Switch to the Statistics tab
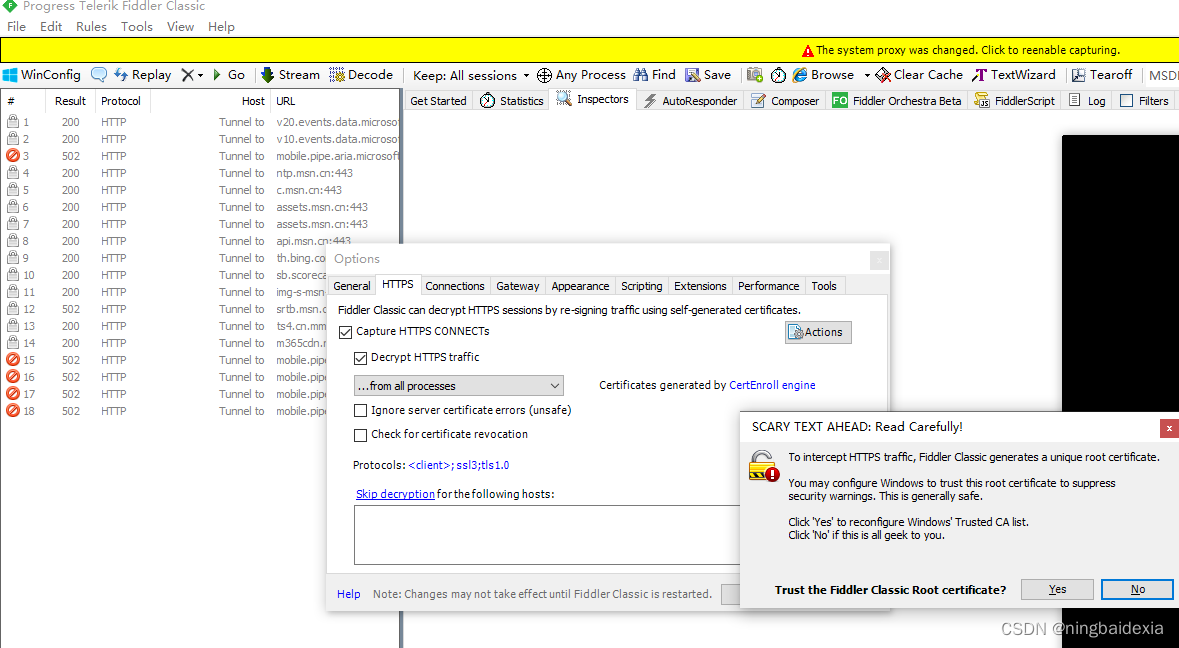Screen dimensions: 1179x648 pyautogui.click(x=512, y=101)
